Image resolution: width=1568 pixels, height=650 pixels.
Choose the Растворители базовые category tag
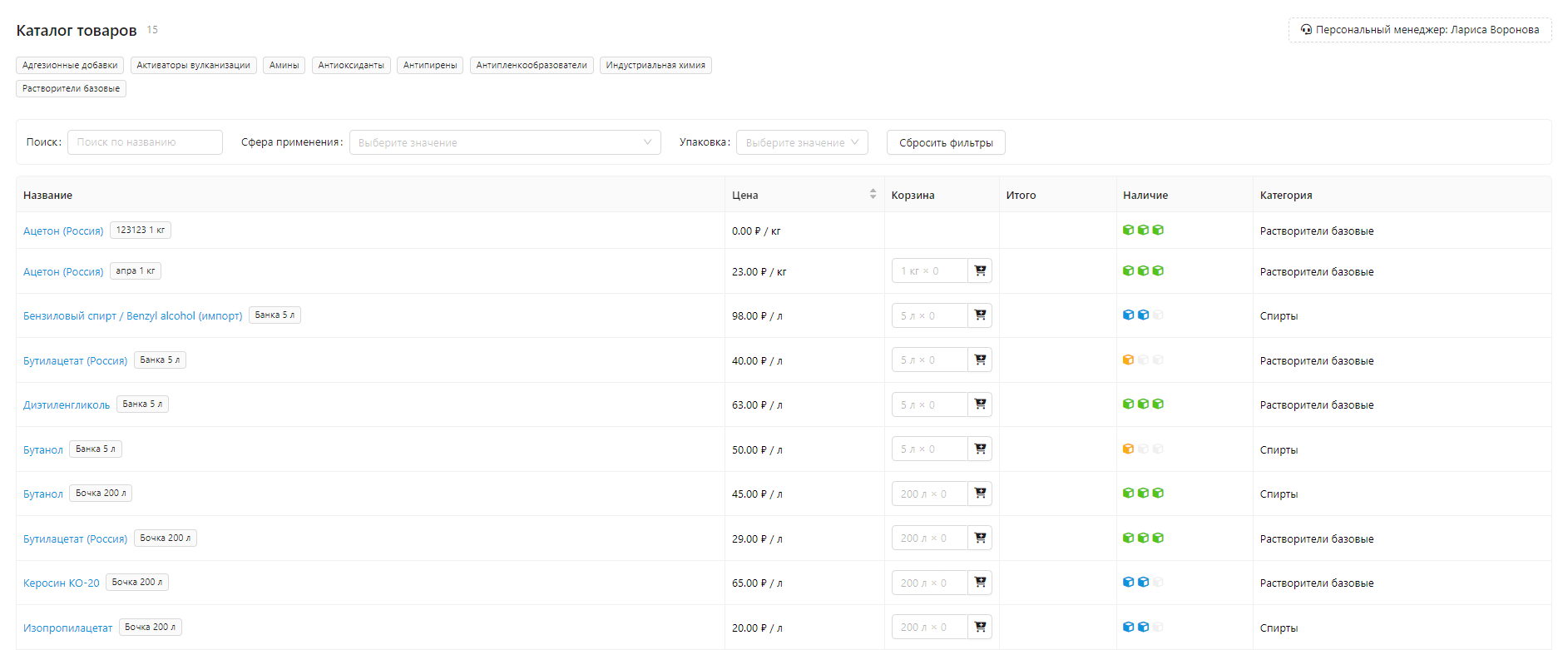[x=71, y=88]
